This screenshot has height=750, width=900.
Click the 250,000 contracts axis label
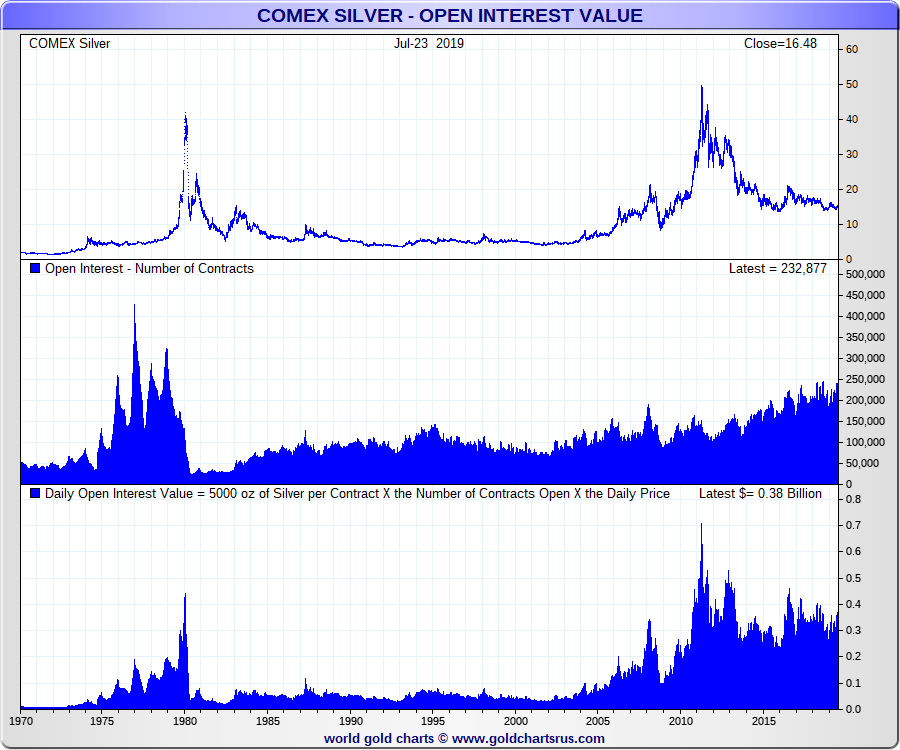pyautogui.click(x=865, y=379)
